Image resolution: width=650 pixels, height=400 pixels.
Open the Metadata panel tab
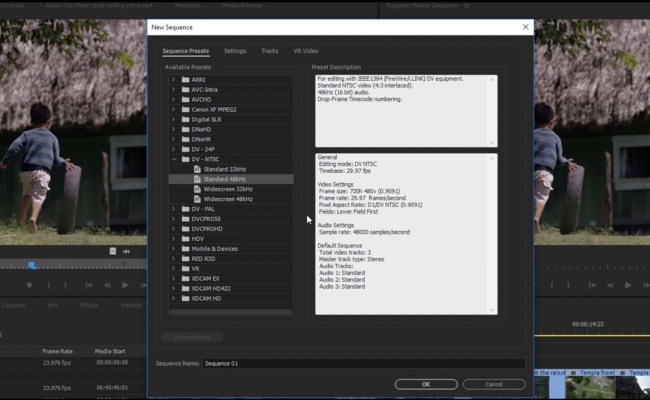187,6
